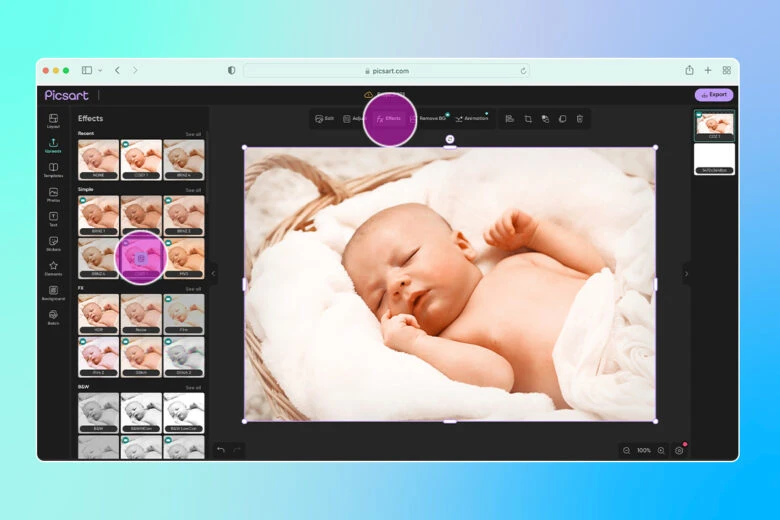Go forward in browser history
This screenshot has height=520, width=780.
tap(135, 71)
